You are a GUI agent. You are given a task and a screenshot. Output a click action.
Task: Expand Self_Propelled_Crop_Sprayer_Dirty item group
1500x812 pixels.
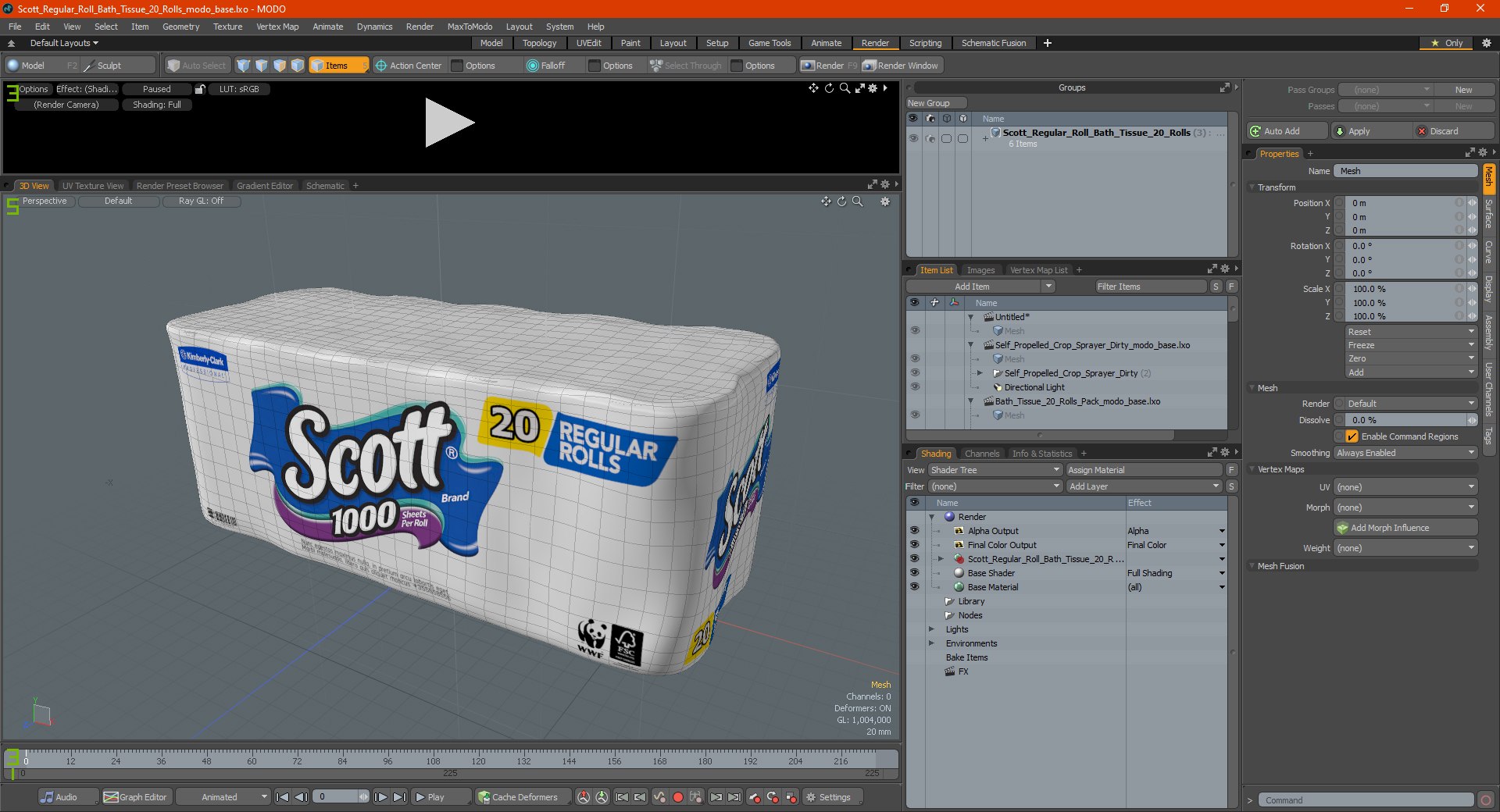click(980, 373)
